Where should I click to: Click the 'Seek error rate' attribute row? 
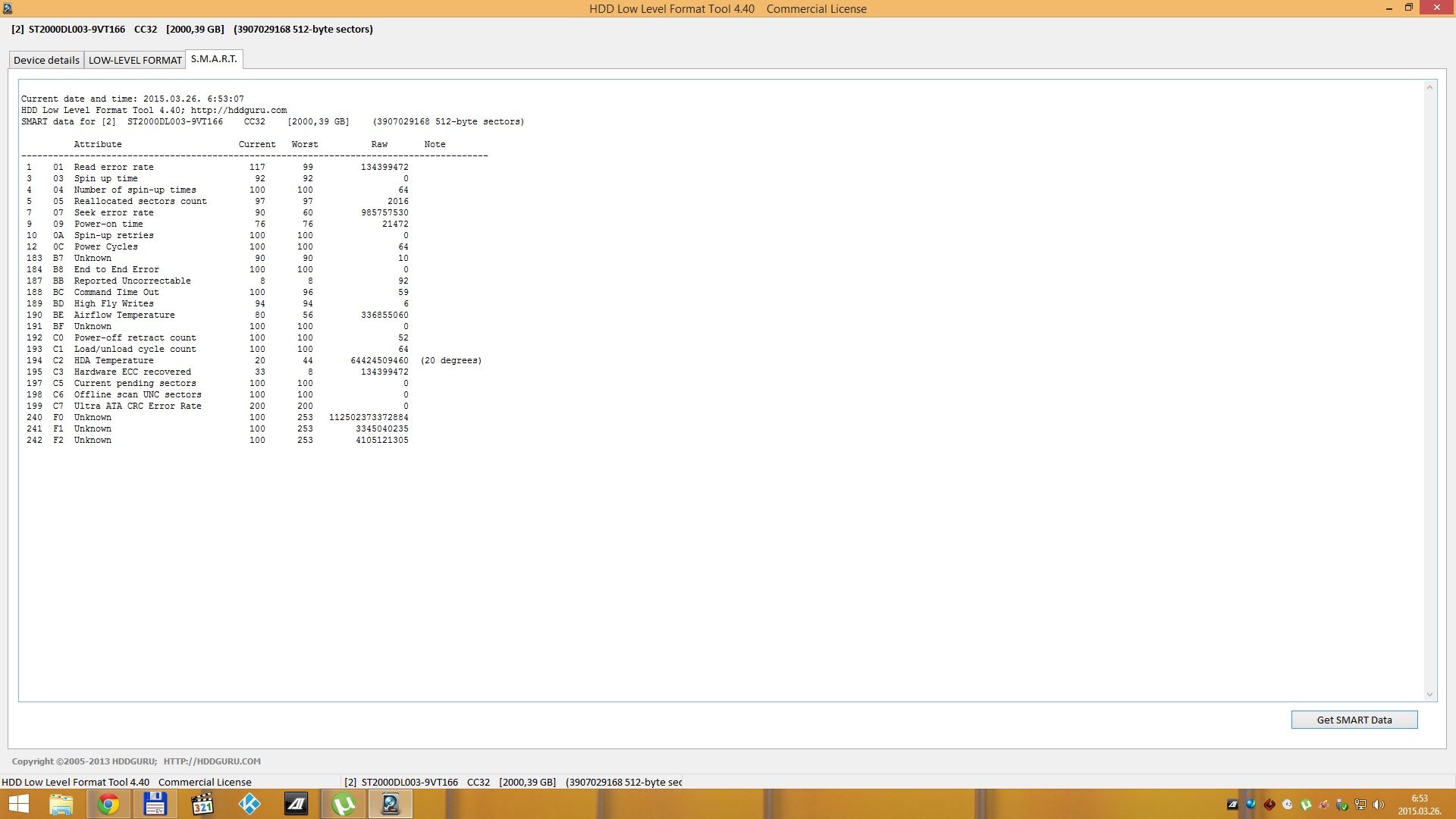(x=218, y=212)
